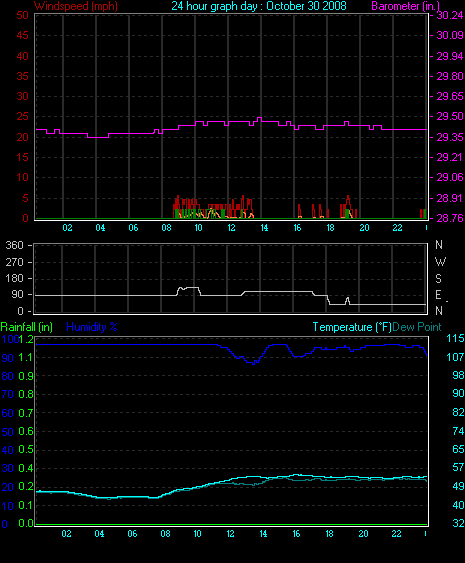
Task: Click the E compass direction label
Action: [x=438, y=295]
